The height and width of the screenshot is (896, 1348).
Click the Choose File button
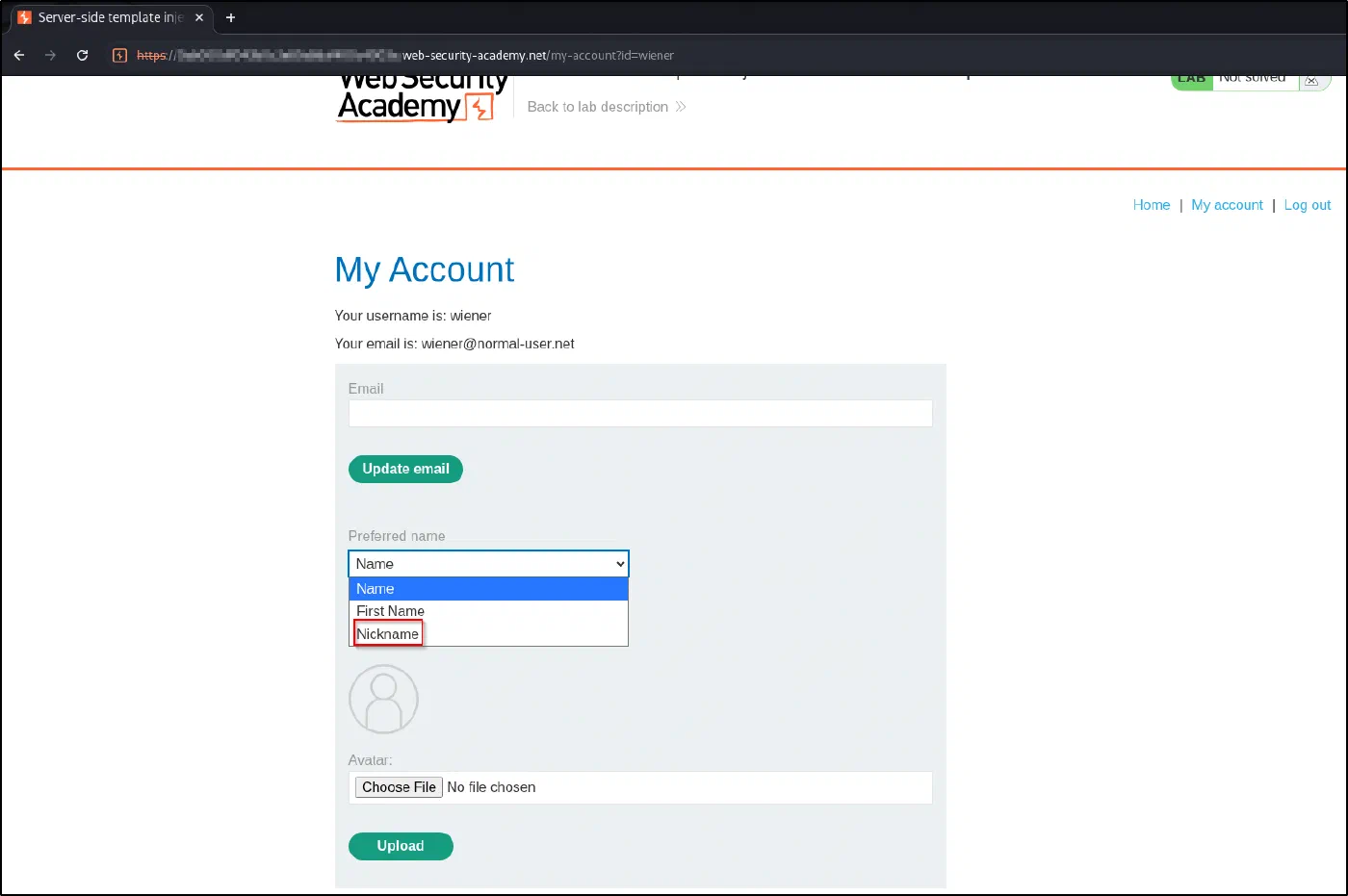(399, 787)
